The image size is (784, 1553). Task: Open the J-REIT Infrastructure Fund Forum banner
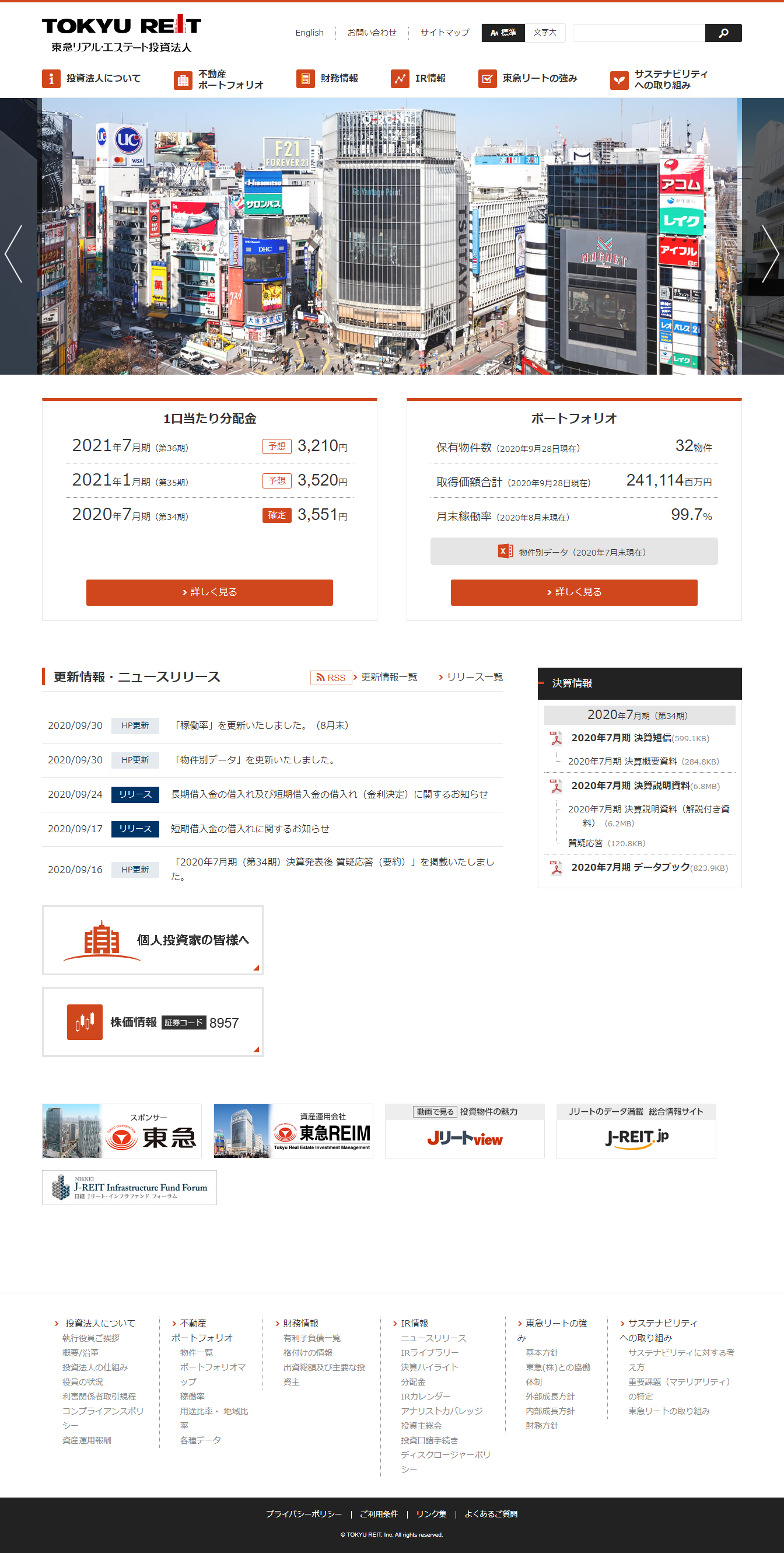point(129,1187)
